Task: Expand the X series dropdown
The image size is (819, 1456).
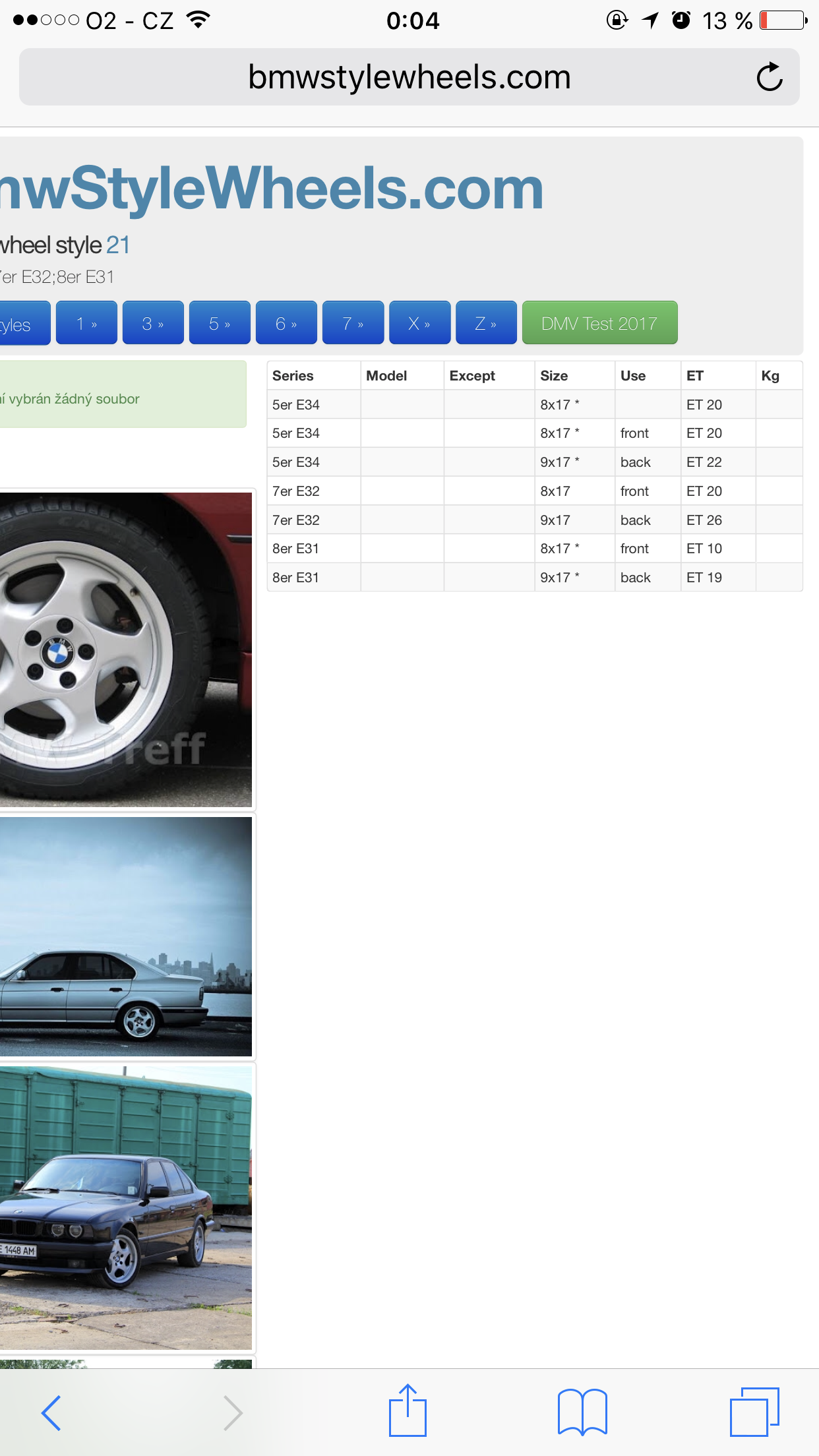Action: pyautogui.click(x=419, y=323)
